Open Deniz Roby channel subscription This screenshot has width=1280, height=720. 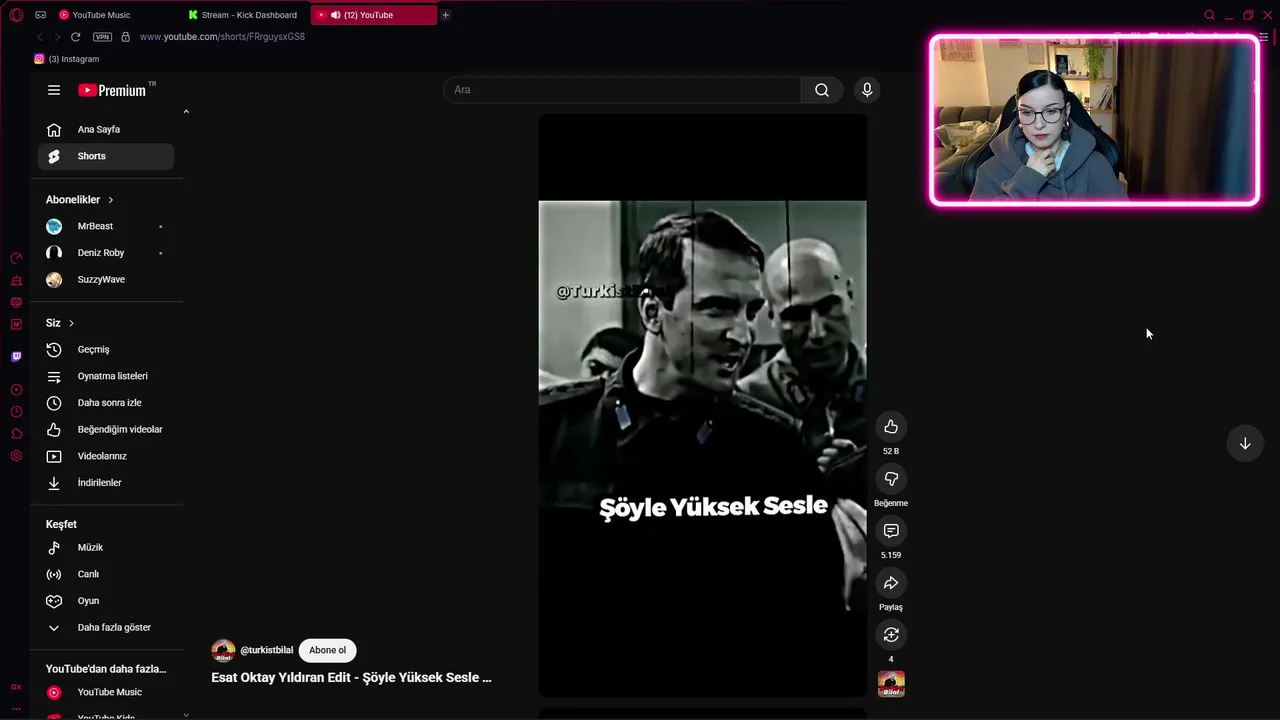pos(106,253)
